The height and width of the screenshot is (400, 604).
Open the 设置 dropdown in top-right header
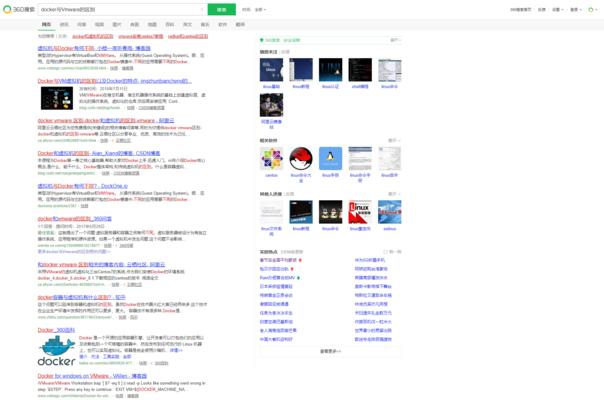pyautogui.click(x=557, y=10)
